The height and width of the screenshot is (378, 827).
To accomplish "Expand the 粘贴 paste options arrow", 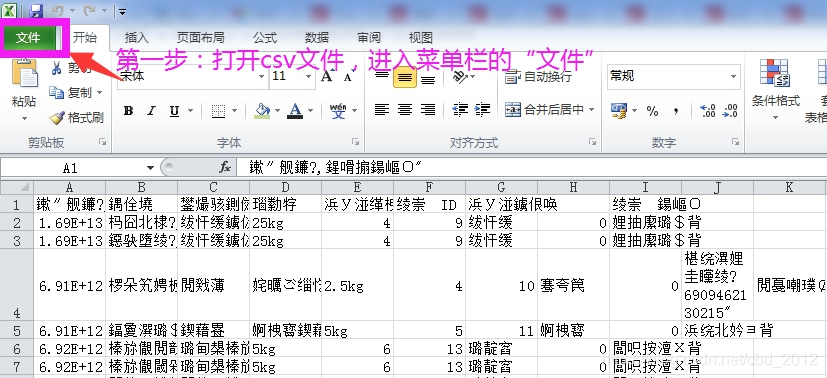I will (x=24, y=119).
